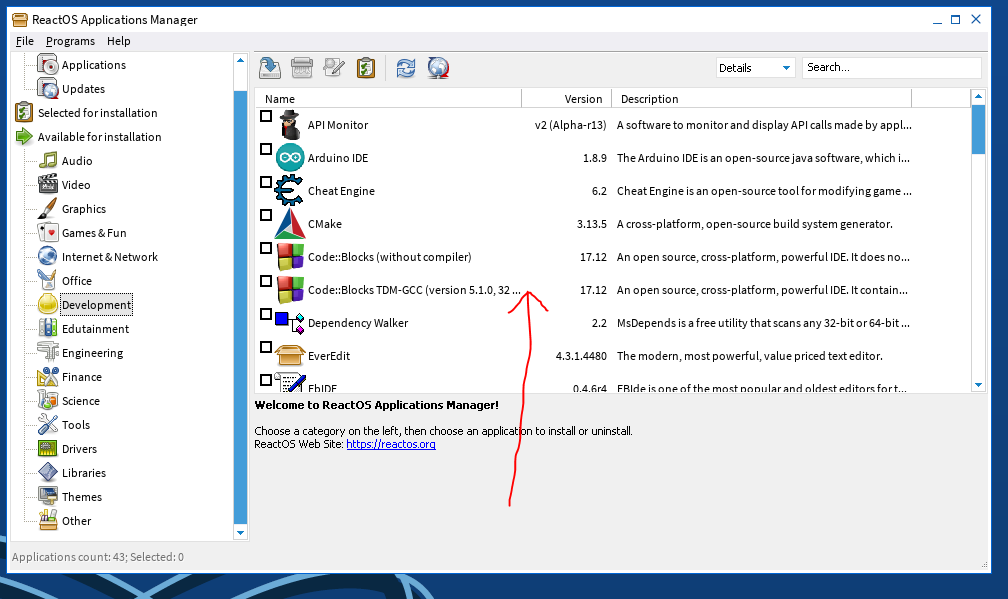Check the CMake checkbox
Screen dimensions: 1008x599
tap(266, 215)
